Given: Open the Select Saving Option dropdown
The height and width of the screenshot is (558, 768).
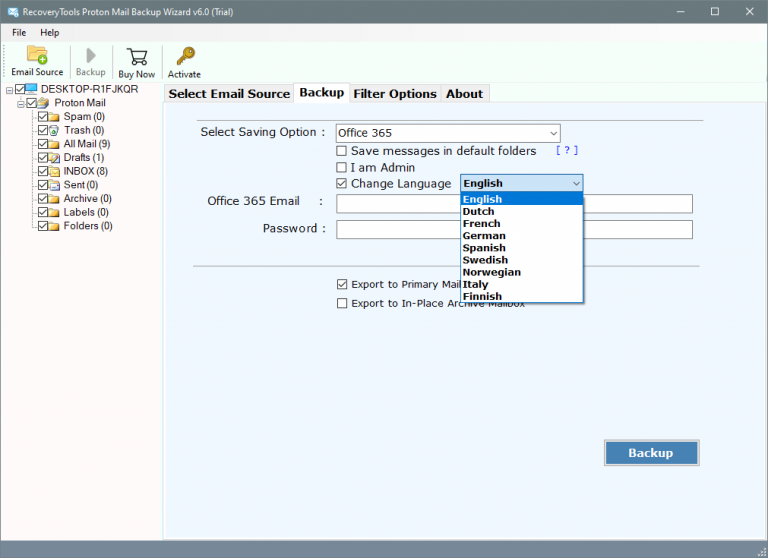Looking at the screenshot, I should pyautogui.click(x=448, y=133).
